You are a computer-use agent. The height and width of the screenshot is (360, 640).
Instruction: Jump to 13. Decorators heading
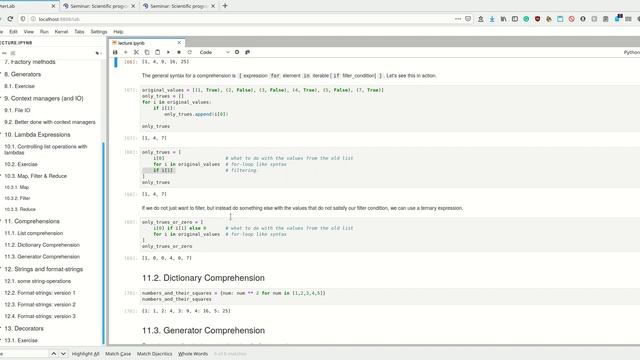[x=24, y=329]
